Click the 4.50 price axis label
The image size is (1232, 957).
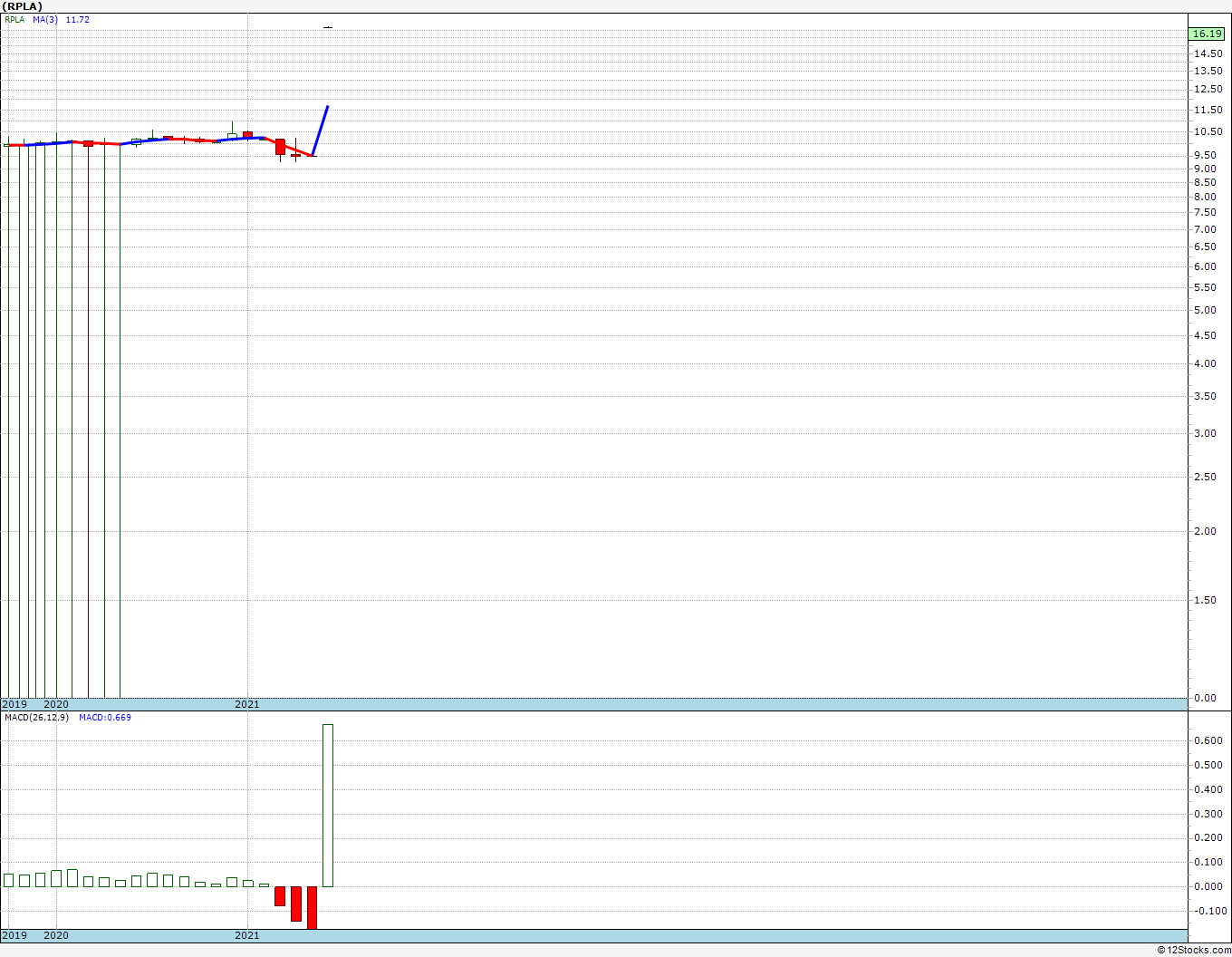(1205, 335)
